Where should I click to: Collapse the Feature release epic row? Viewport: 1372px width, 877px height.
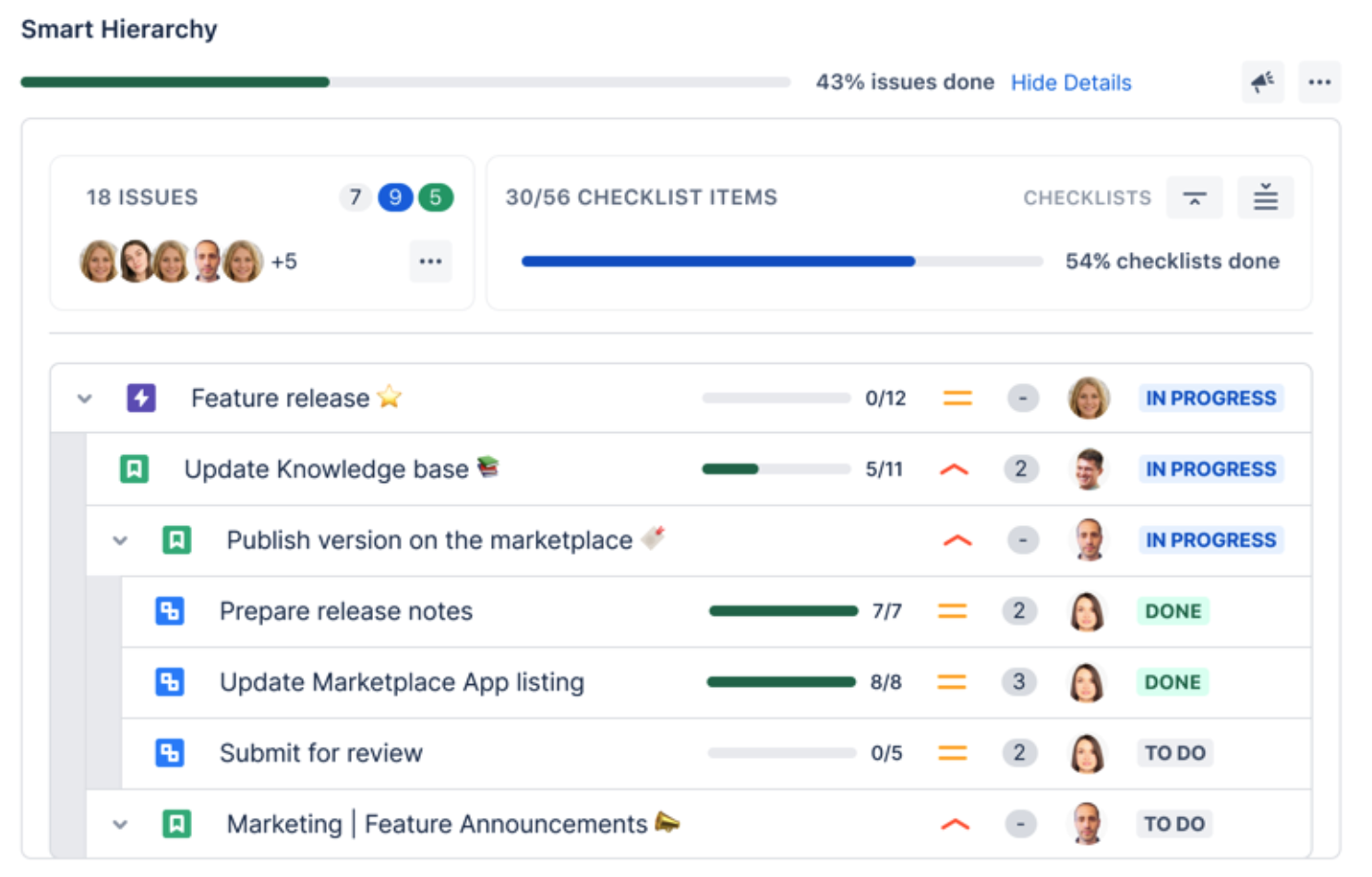[x=85, y=399]
